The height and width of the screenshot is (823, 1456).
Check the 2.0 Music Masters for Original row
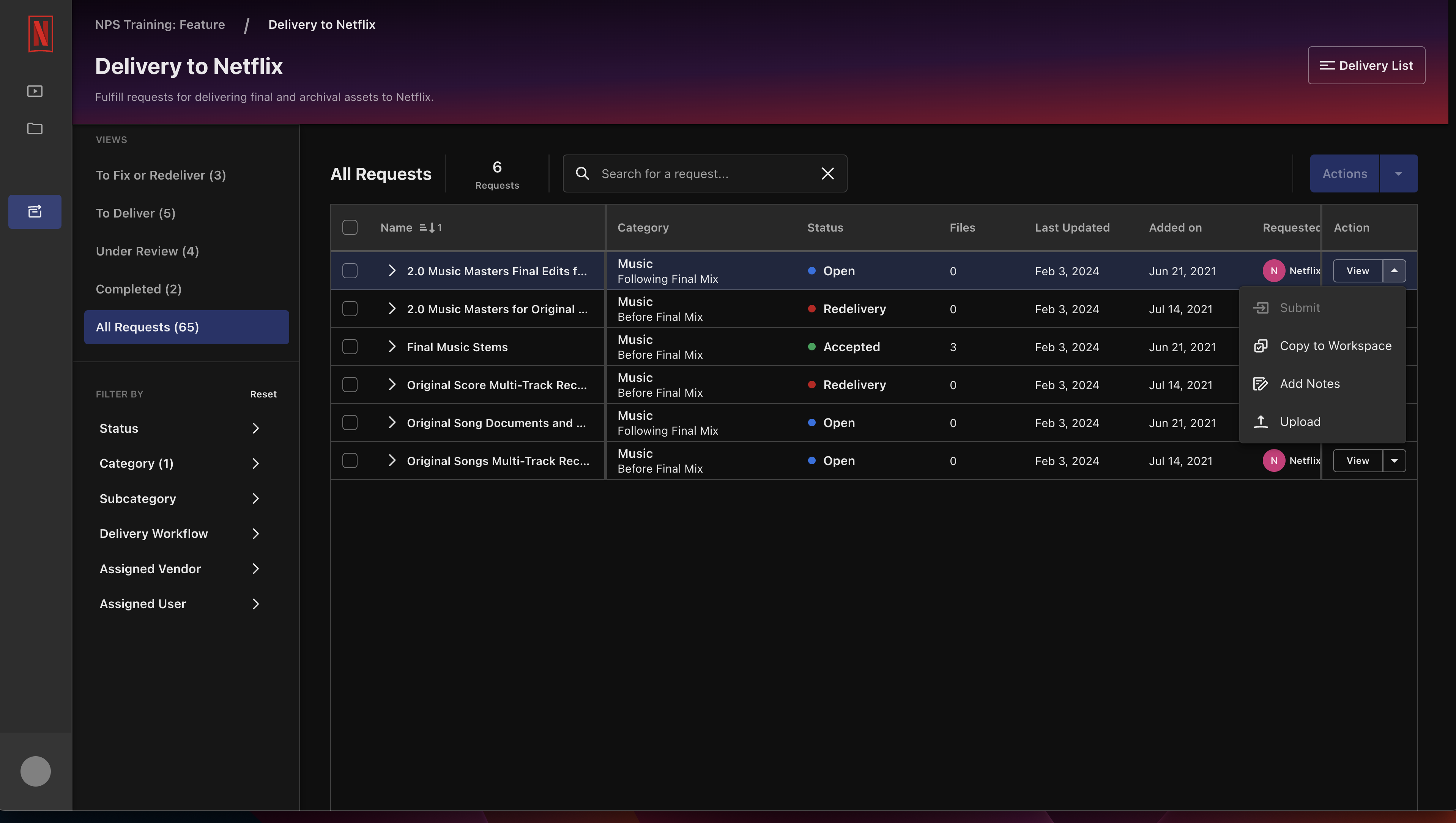[x=350, y=309]
